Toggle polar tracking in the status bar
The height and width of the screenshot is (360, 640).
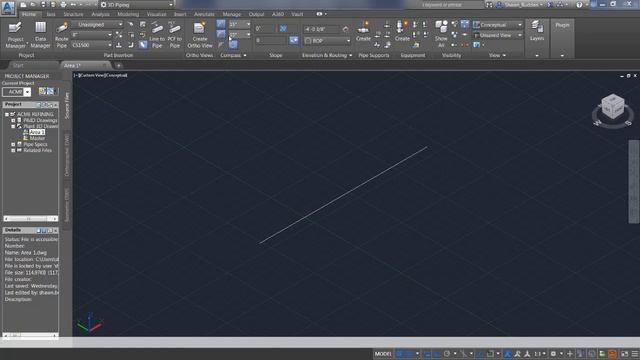447,353
